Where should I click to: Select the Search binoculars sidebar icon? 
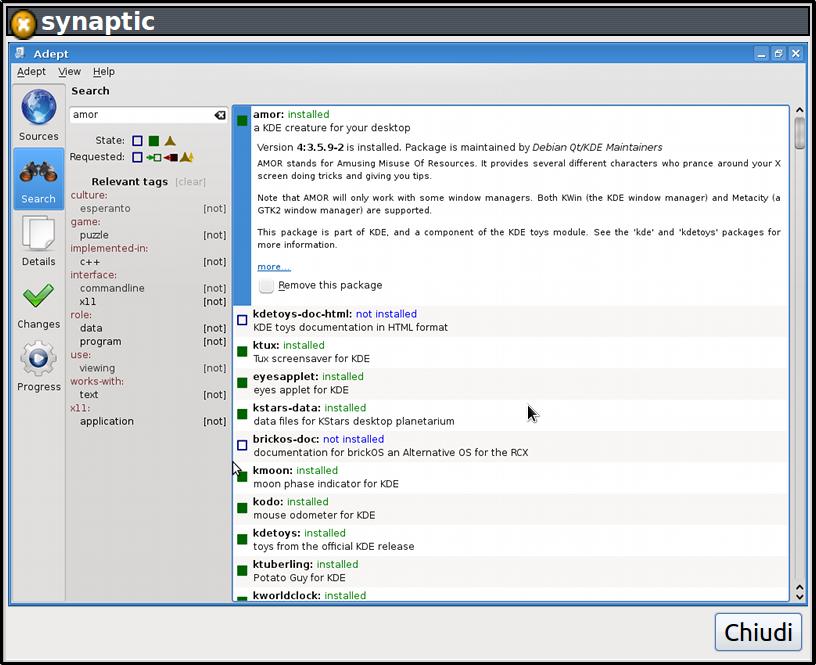point(39,179)
